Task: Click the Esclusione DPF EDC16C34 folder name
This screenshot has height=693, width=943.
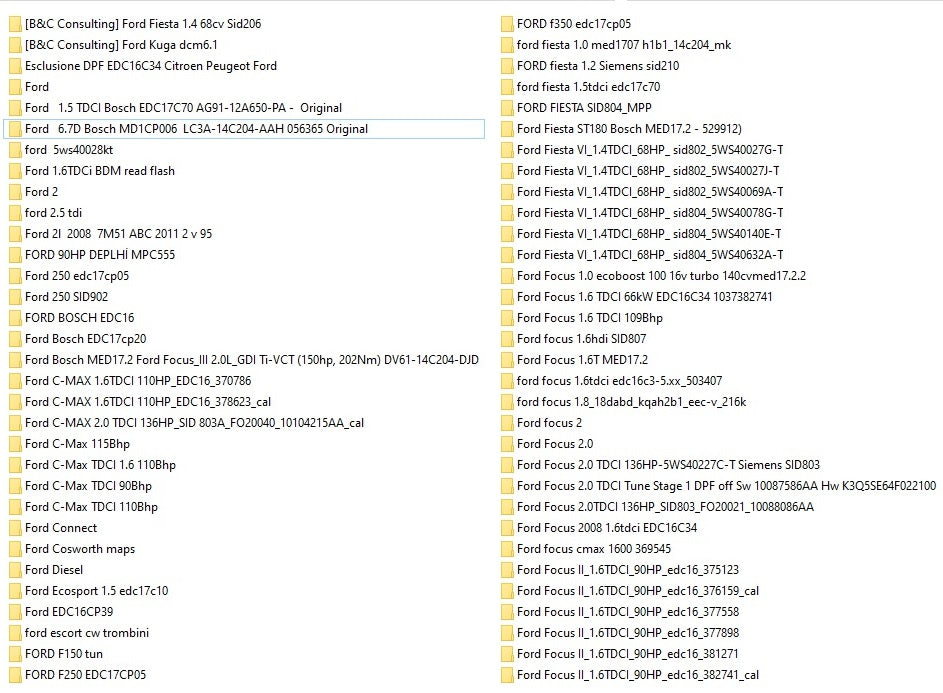Action: pos(150,66)
